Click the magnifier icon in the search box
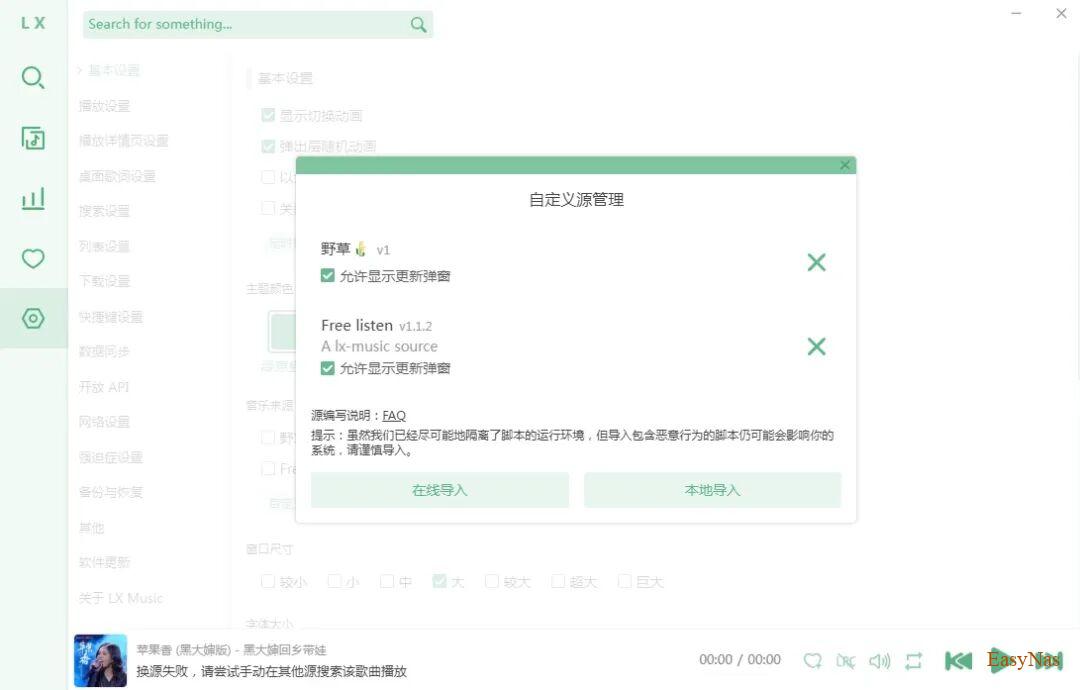 pos(418,25)
